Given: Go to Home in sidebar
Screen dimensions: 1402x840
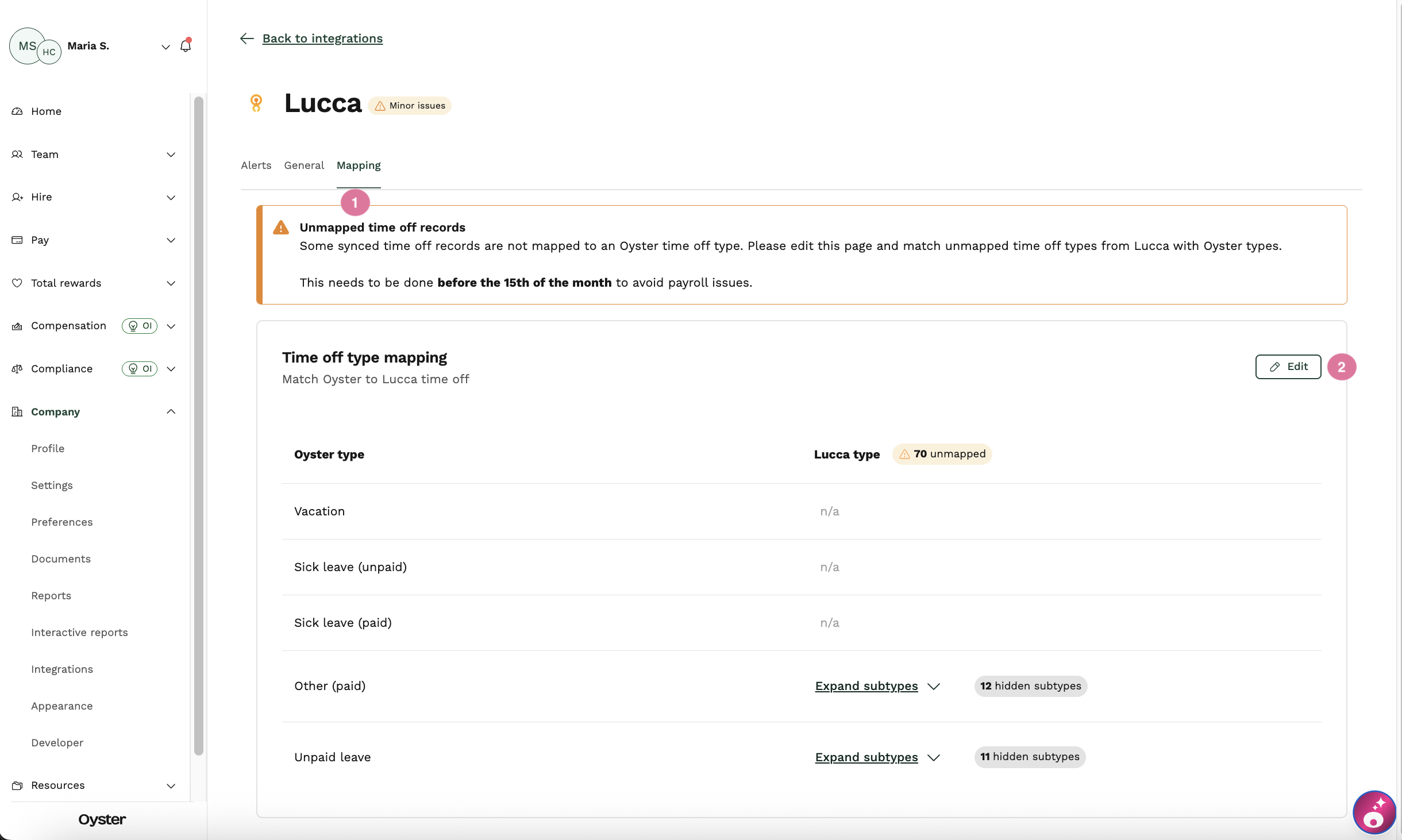Looking at the screenshot, I should click(x=46, y=111).
